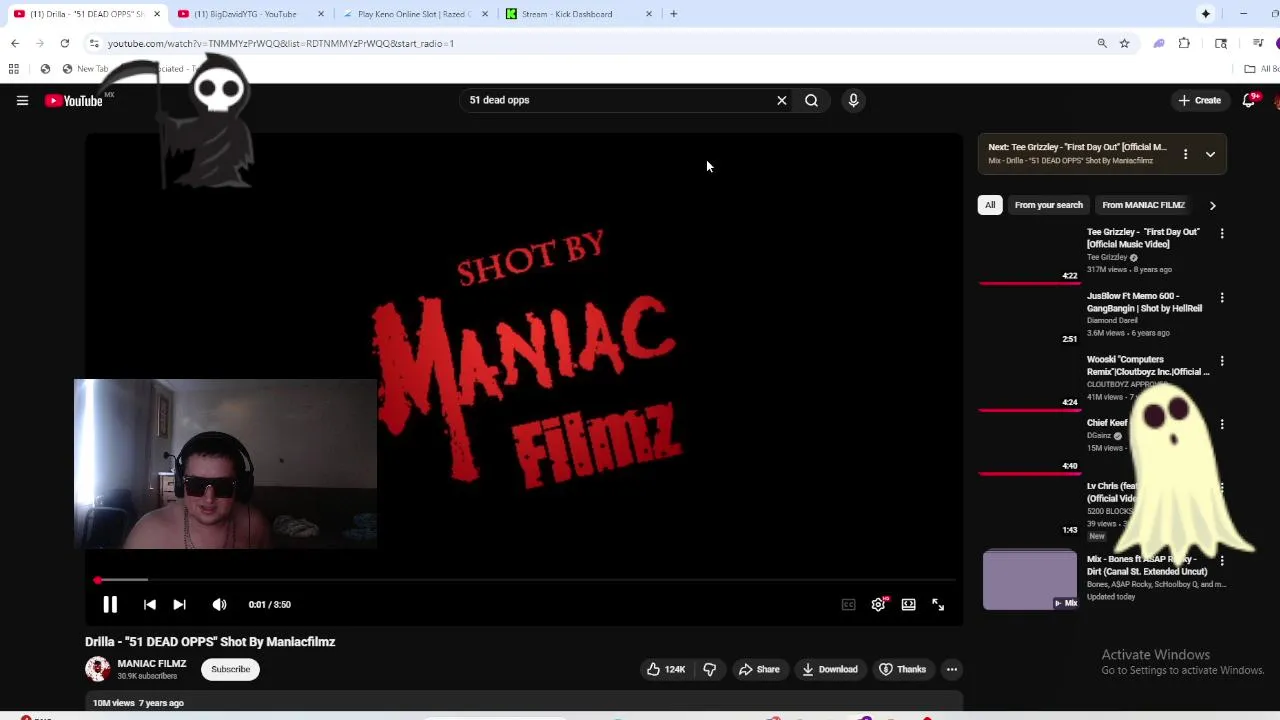The height and width of the screenshot is (720, 1280).
Task: Open options for Chief Keef video
Action: point(1221,424)
